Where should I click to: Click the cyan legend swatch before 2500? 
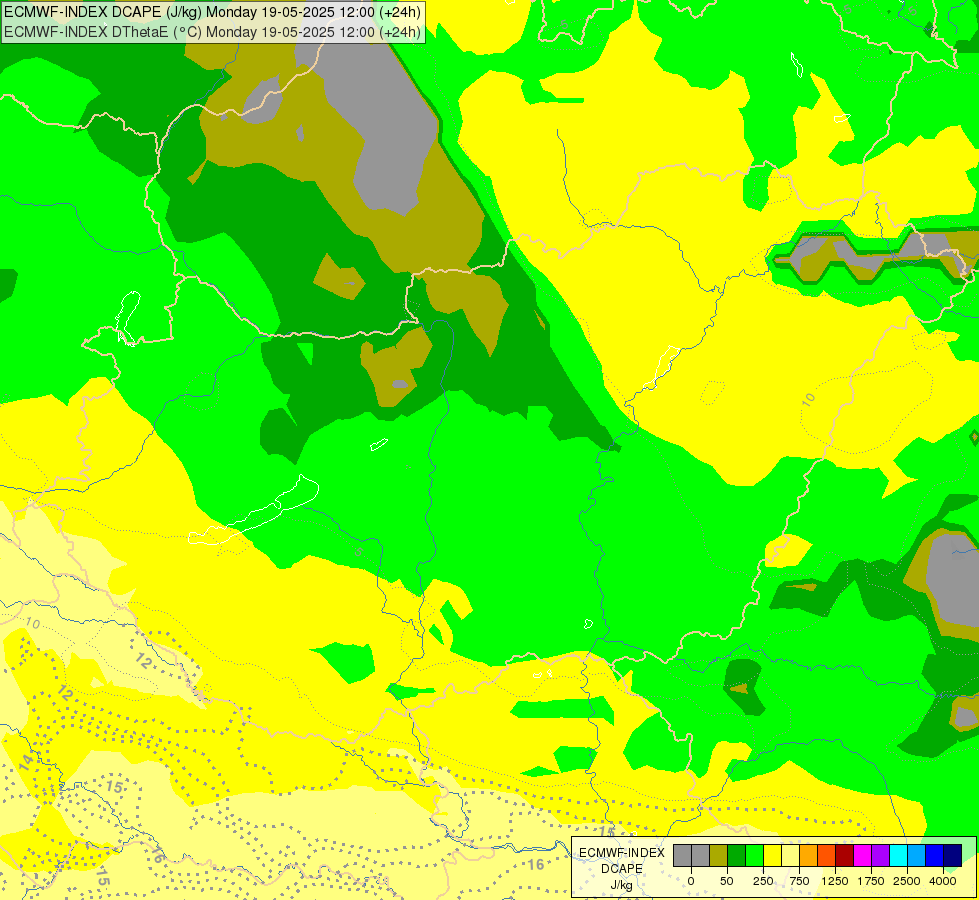coord(898,856)
